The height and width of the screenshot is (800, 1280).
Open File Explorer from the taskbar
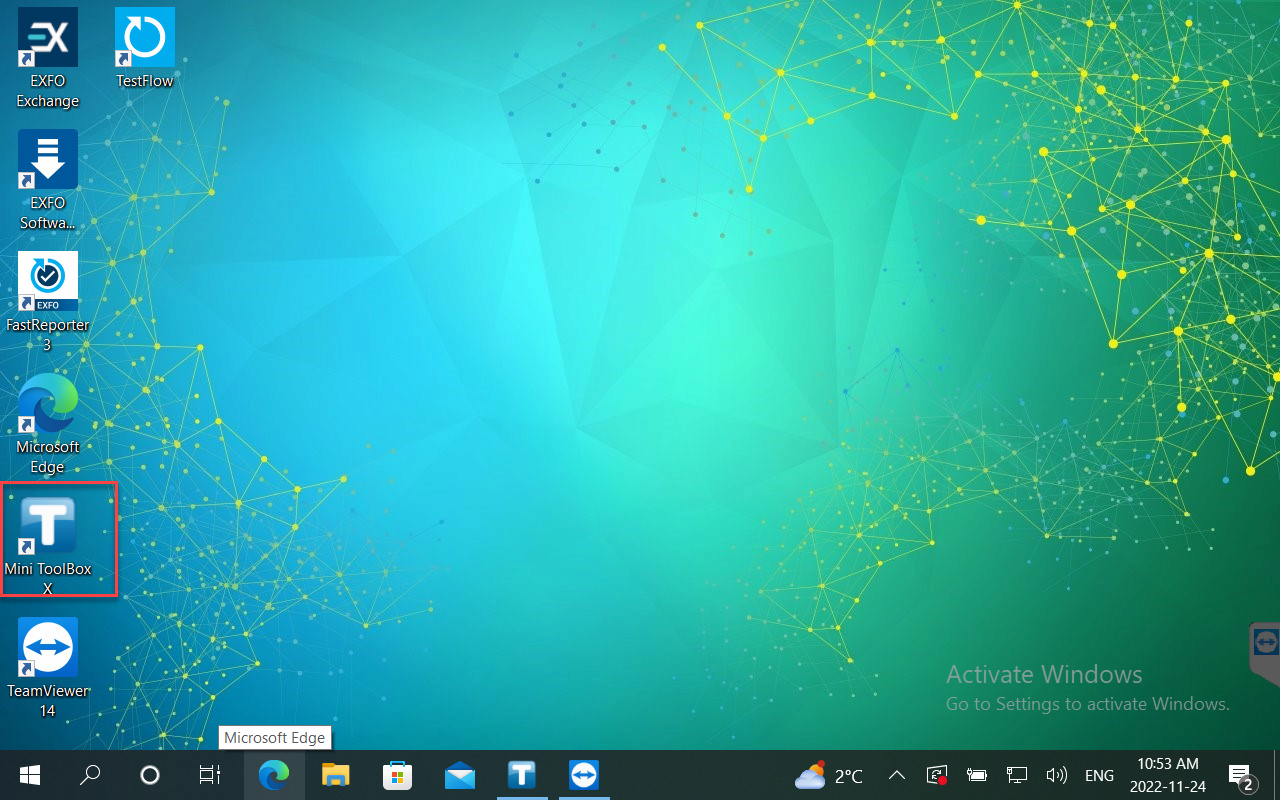(335, 775)
